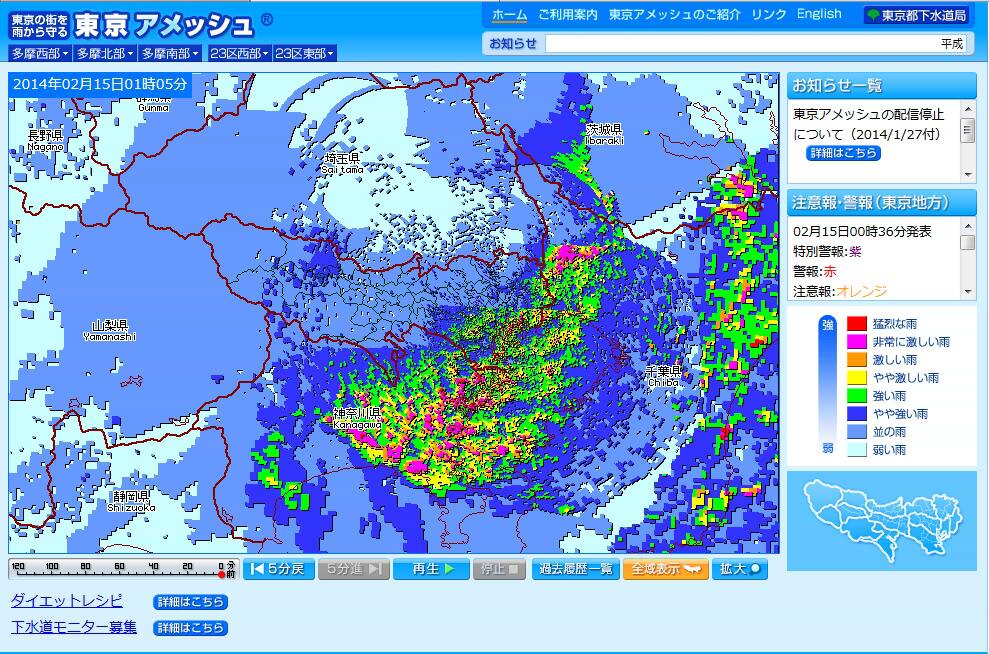Expand the 23区西部 area dropdown
The image size is (989, 654).
[240, 54]
